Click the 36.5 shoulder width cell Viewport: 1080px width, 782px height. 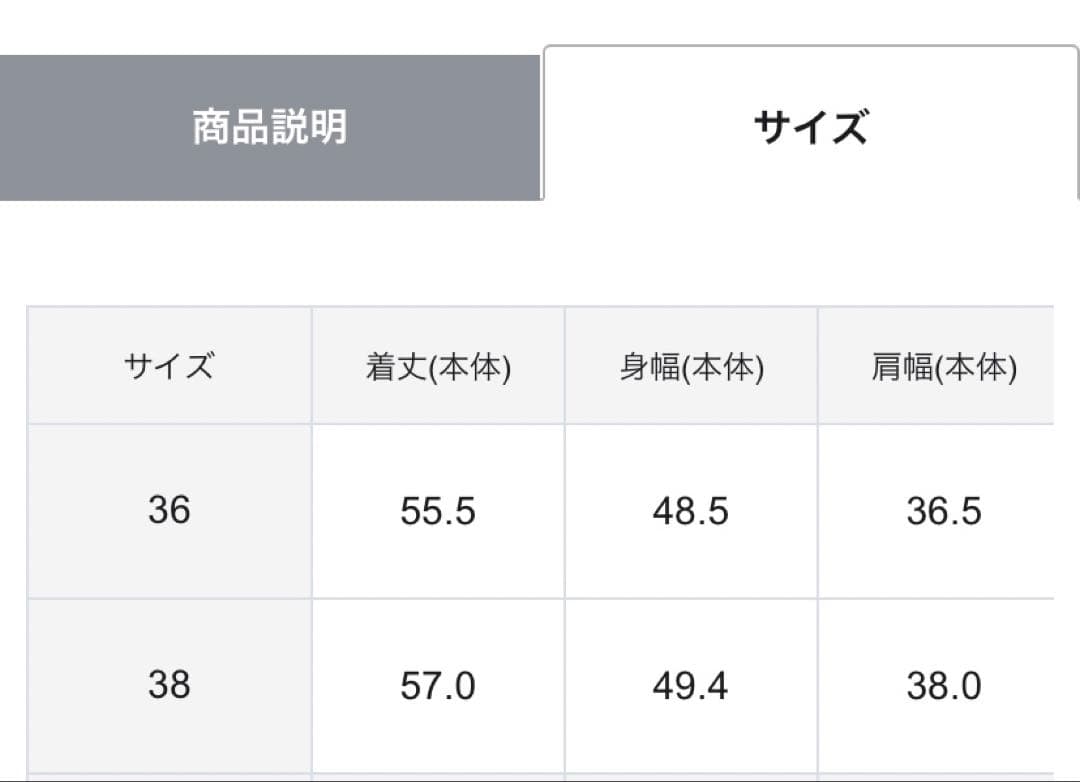tap(943, 512)
